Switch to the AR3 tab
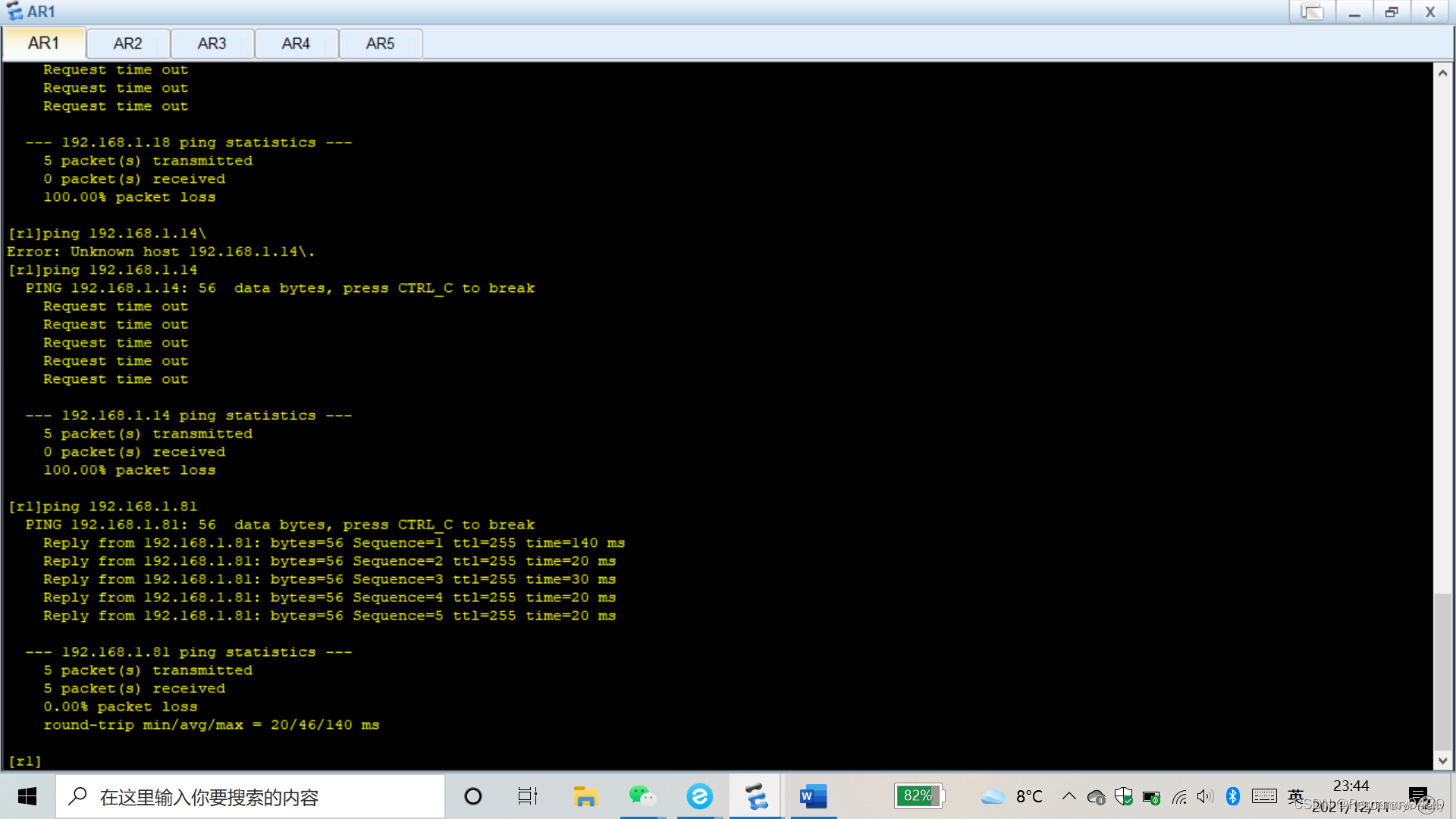Image resolution: width=1456 pixels, height=819 pixels. pyautogui.click(x=212, y=43)
